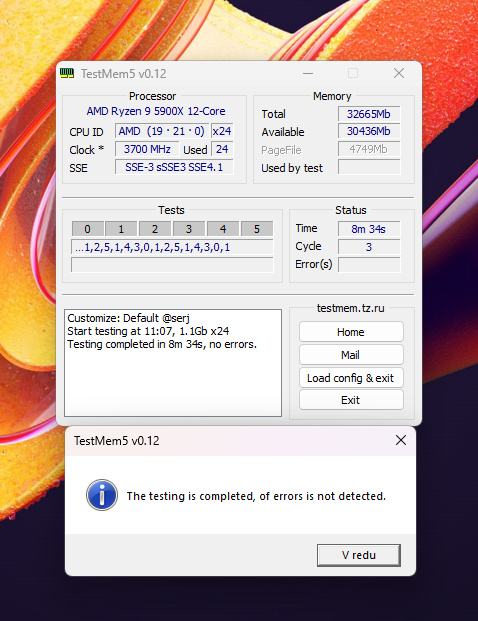Click the Used threads value 24
The width and height of the screenshot is (478, 621).
click(222, 149)
